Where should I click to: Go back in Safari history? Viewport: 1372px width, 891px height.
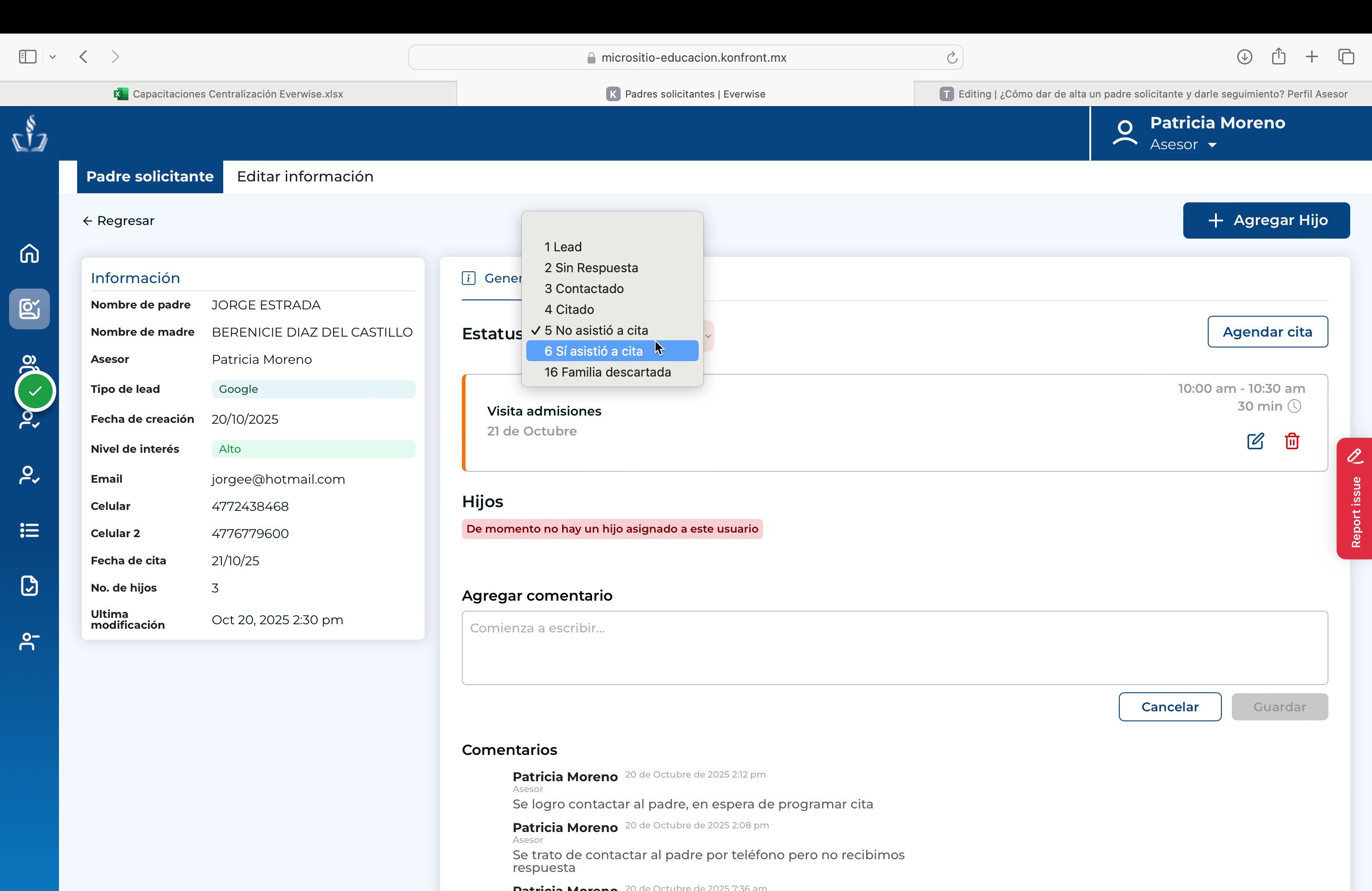pyautogui.click(x=83, y=56)
